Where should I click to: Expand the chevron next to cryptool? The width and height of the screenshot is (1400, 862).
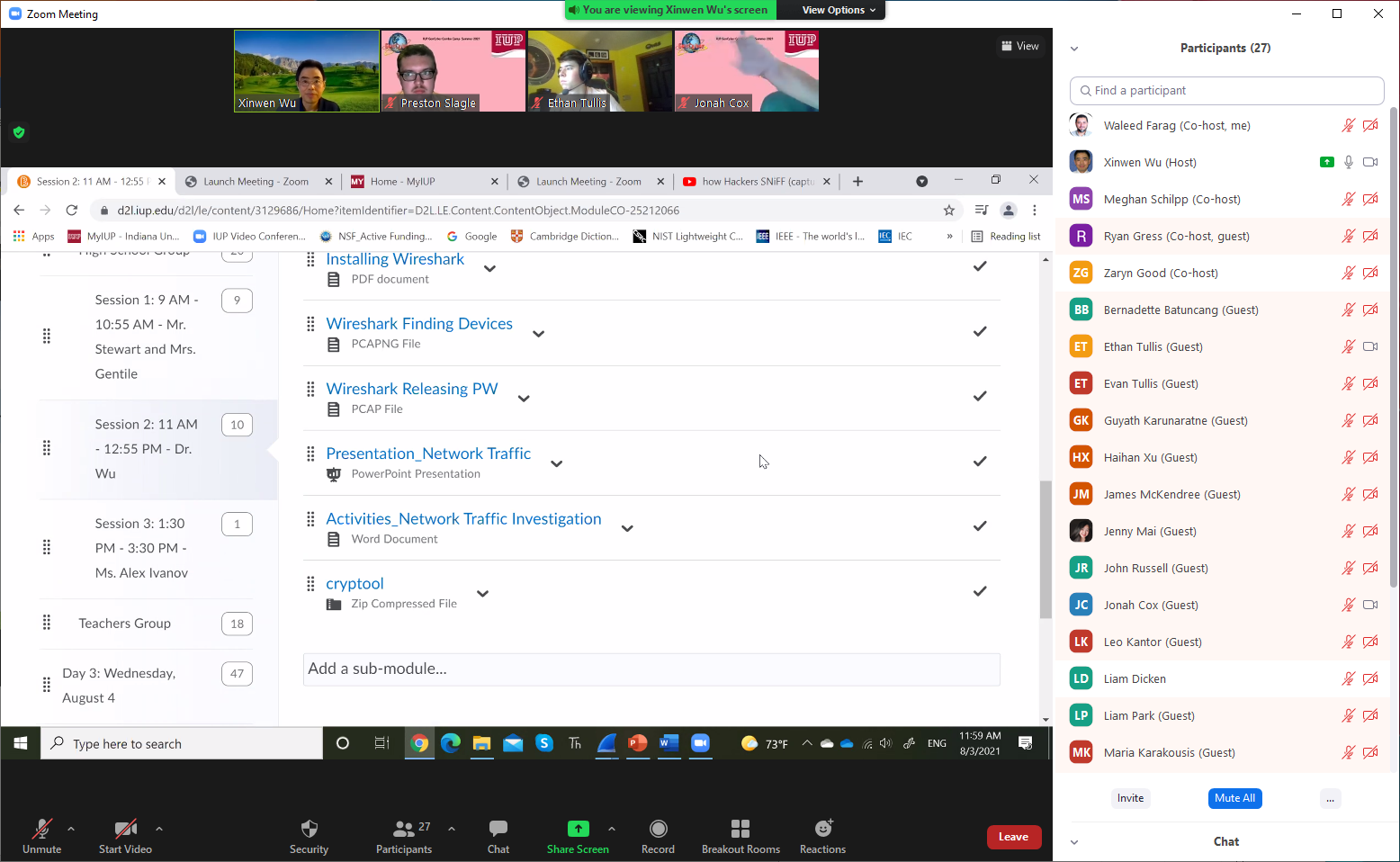pos(482,593)
